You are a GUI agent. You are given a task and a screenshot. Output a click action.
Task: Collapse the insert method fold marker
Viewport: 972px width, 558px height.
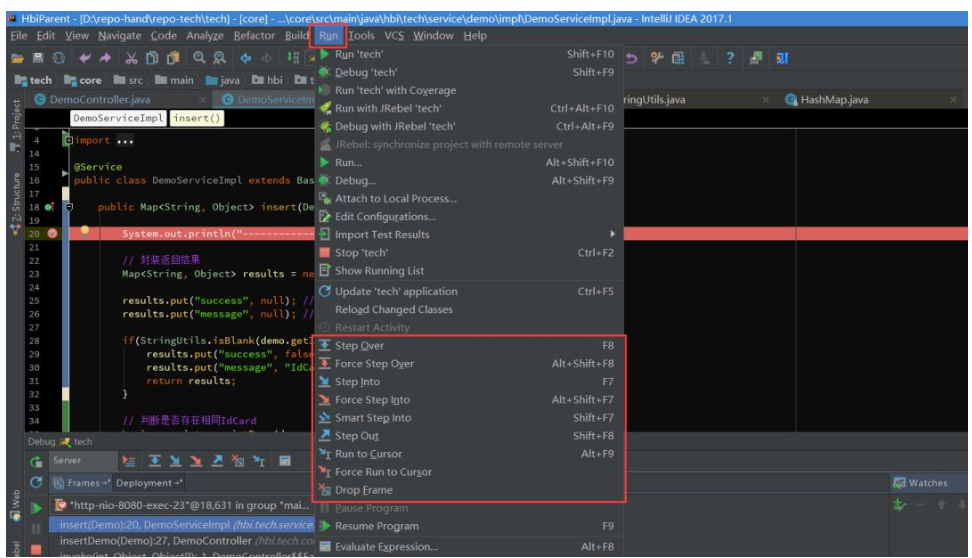69,206
